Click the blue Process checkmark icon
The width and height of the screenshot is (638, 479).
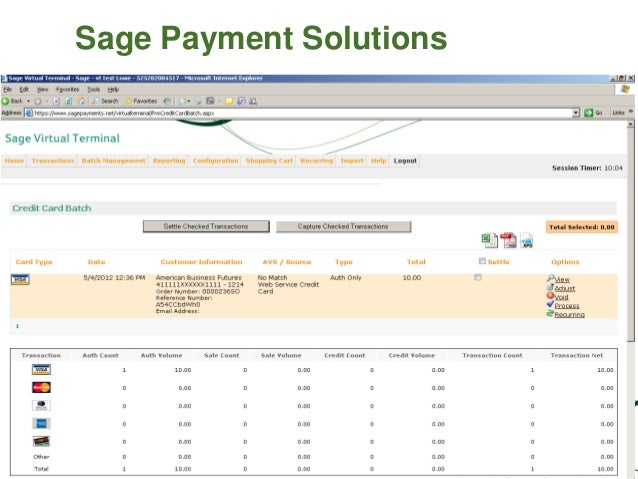pyautogui.click(x=551, y=304)
